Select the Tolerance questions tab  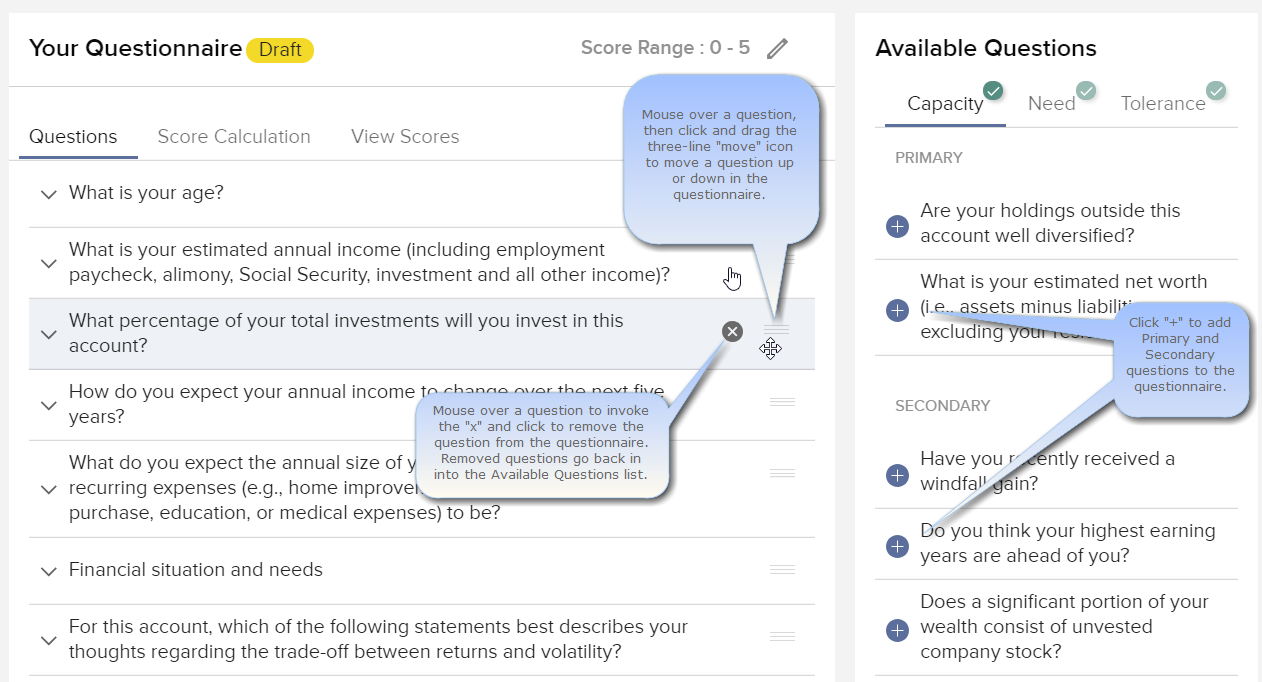coord(1163,103)
